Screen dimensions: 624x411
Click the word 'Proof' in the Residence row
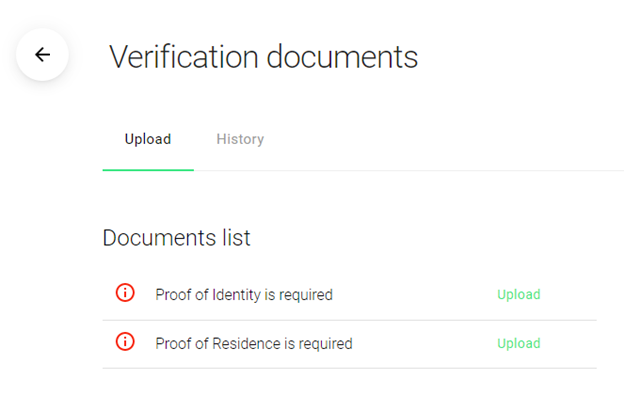coord(173,344)
